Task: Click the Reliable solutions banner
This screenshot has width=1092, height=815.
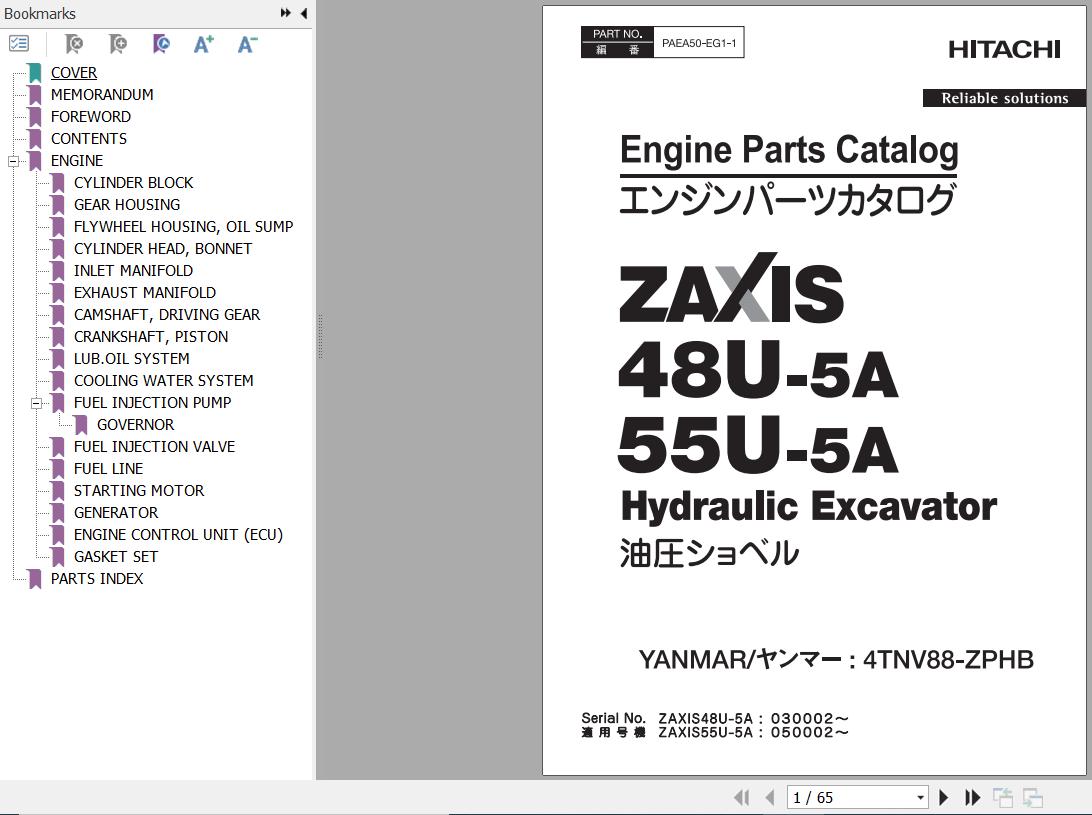Action: (1004, 98)
